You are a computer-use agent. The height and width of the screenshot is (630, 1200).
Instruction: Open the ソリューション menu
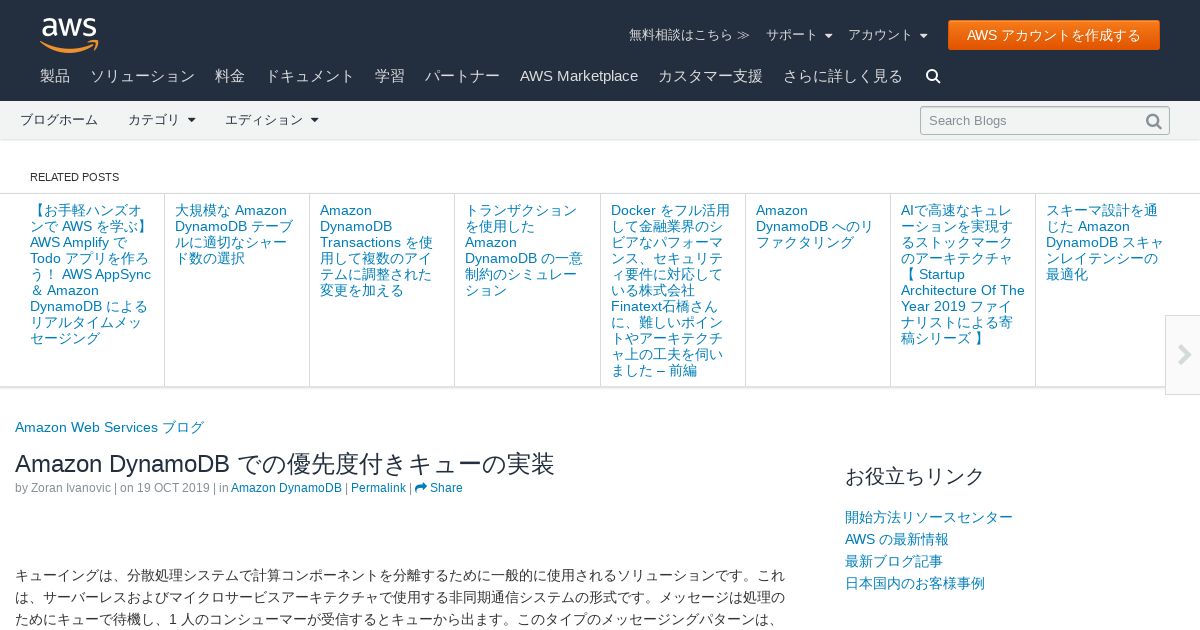pos(142,76)
